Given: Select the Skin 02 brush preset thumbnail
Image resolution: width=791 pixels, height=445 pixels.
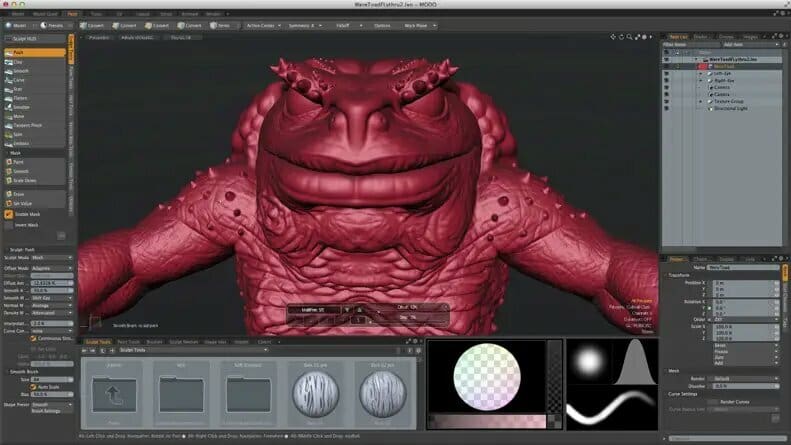Looking at the screenshot, I should click(382, 393).
